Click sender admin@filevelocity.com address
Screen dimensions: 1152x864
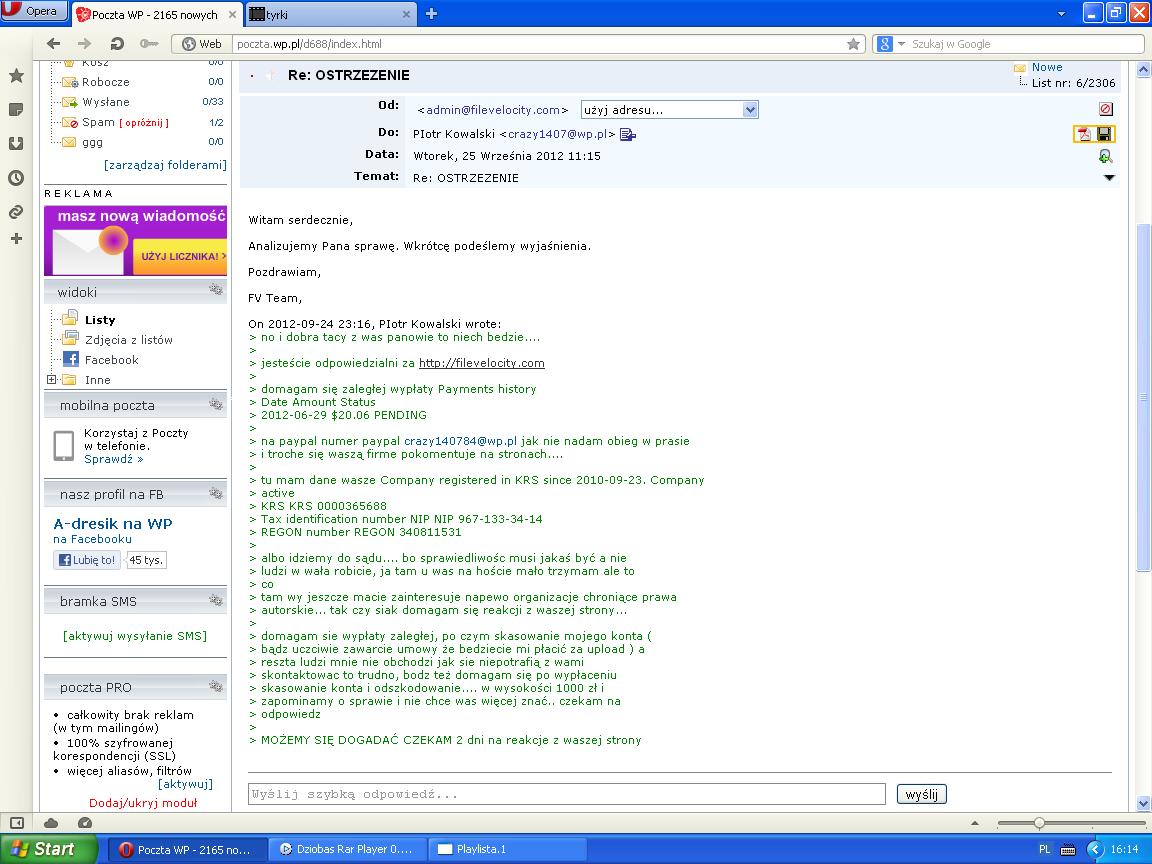[492, 110]
